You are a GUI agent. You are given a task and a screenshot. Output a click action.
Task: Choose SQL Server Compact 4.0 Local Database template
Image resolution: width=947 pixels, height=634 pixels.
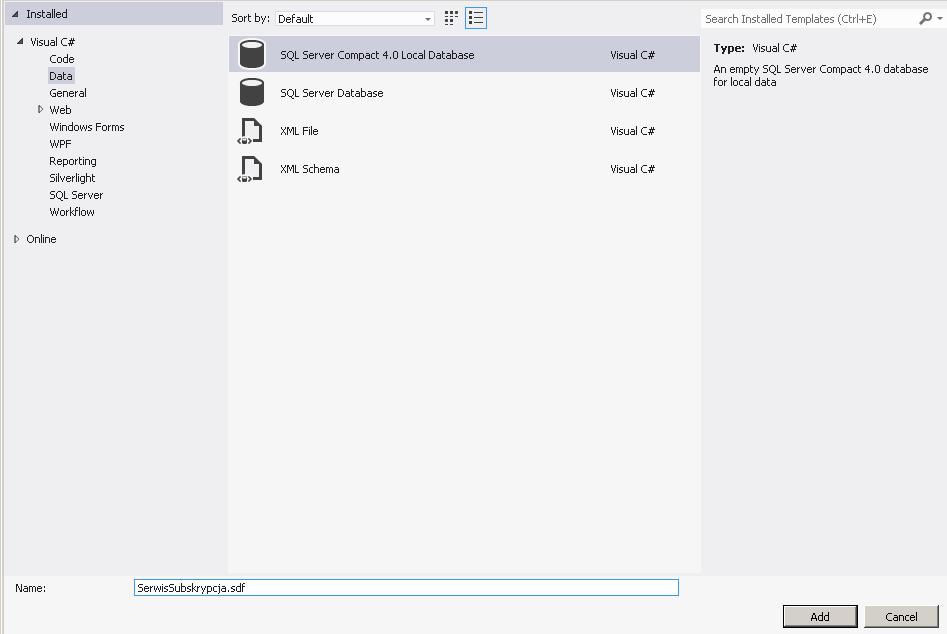click(464, 54)
